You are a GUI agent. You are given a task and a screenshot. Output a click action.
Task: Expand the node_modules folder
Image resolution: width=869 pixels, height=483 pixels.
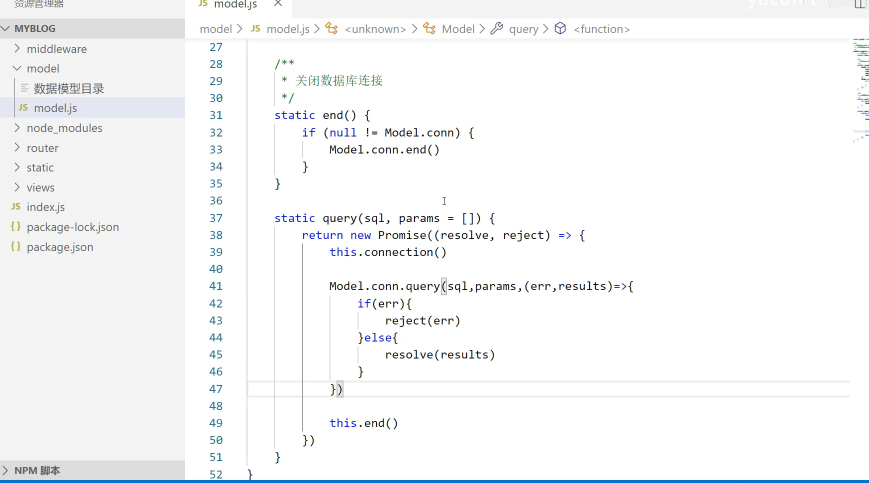click(17, 128)
